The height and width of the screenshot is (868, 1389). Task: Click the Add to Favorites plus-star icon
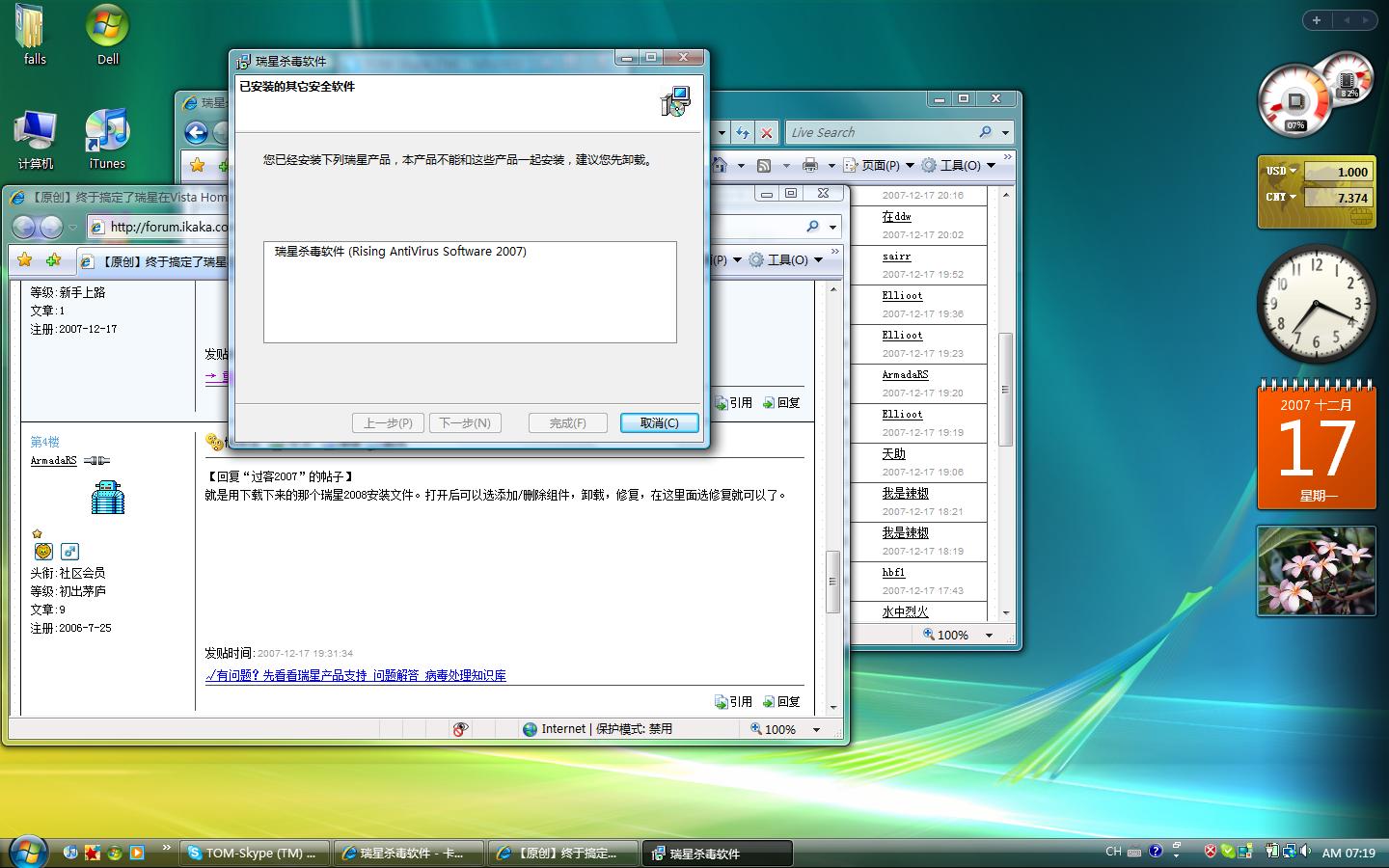(53, 260)
